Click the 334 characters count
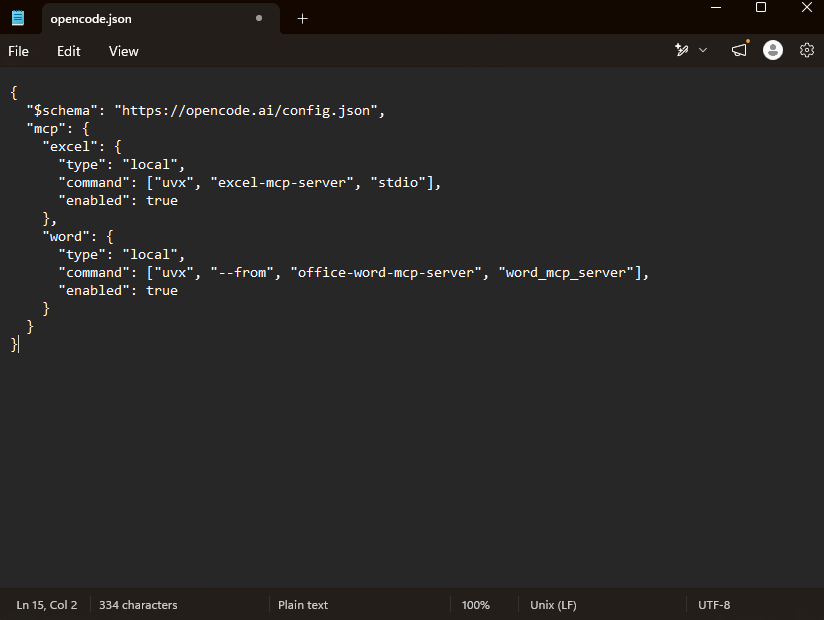The width and height of the screenshot is (824, 620). click(138, 605)
